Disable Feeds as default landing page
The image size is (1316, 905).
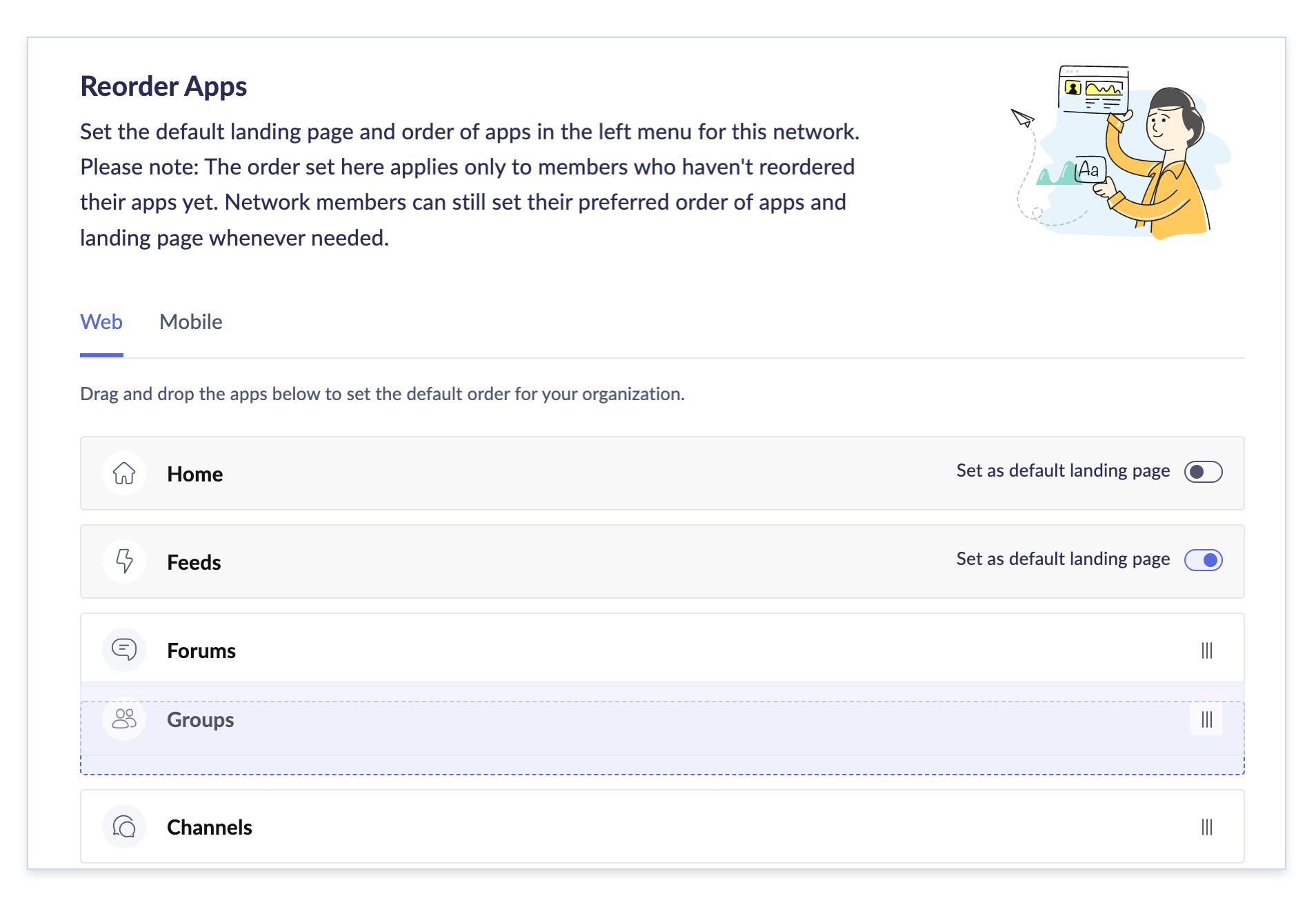click(x=1203, y=560)
